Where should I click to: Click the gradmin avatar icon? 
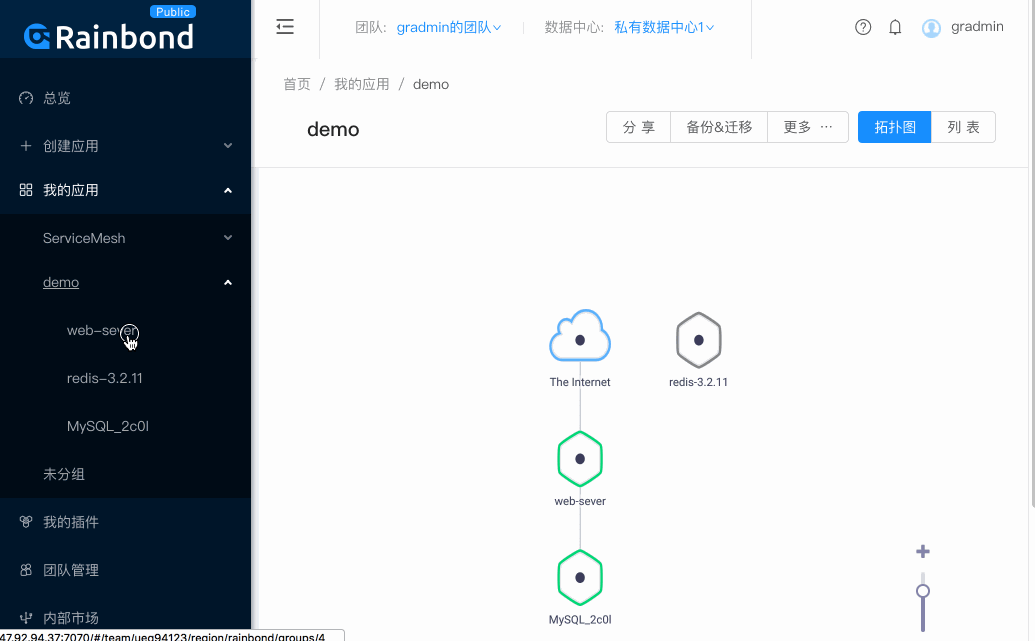931,27
